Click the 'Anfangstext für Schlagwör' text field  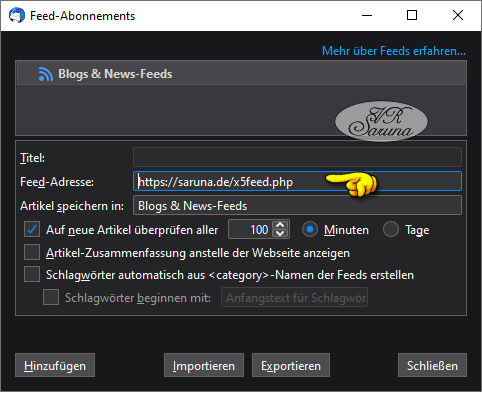tap(295, 297)
